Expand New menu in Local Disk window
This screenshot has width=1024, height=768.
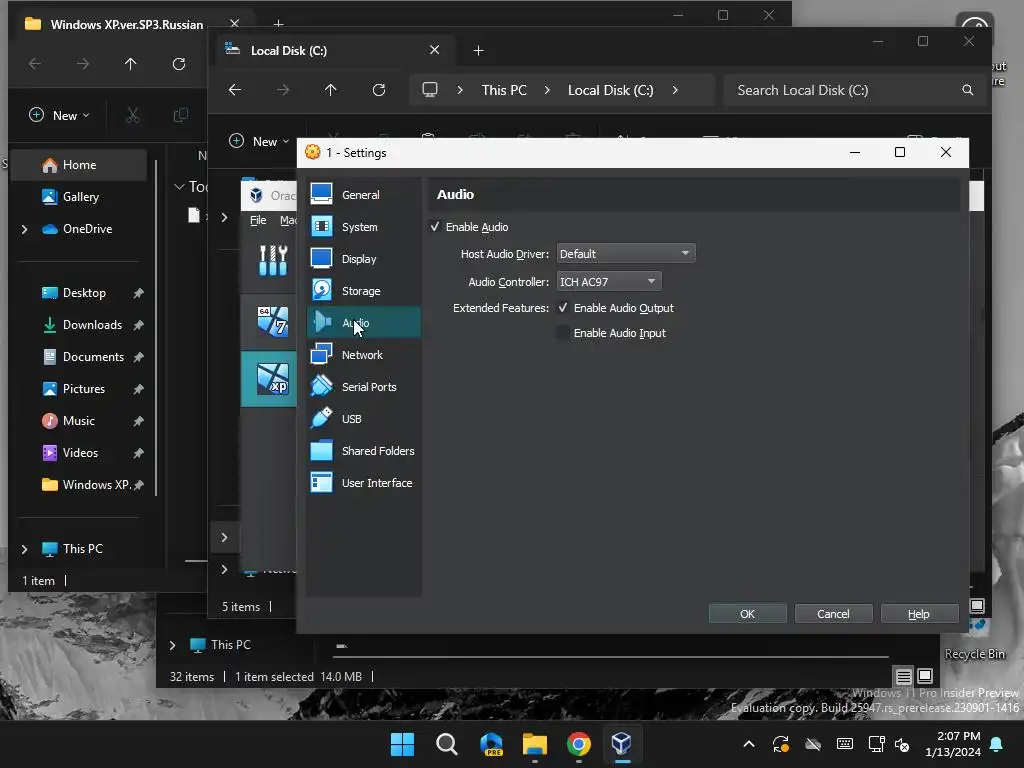click(x=259, y=141)
